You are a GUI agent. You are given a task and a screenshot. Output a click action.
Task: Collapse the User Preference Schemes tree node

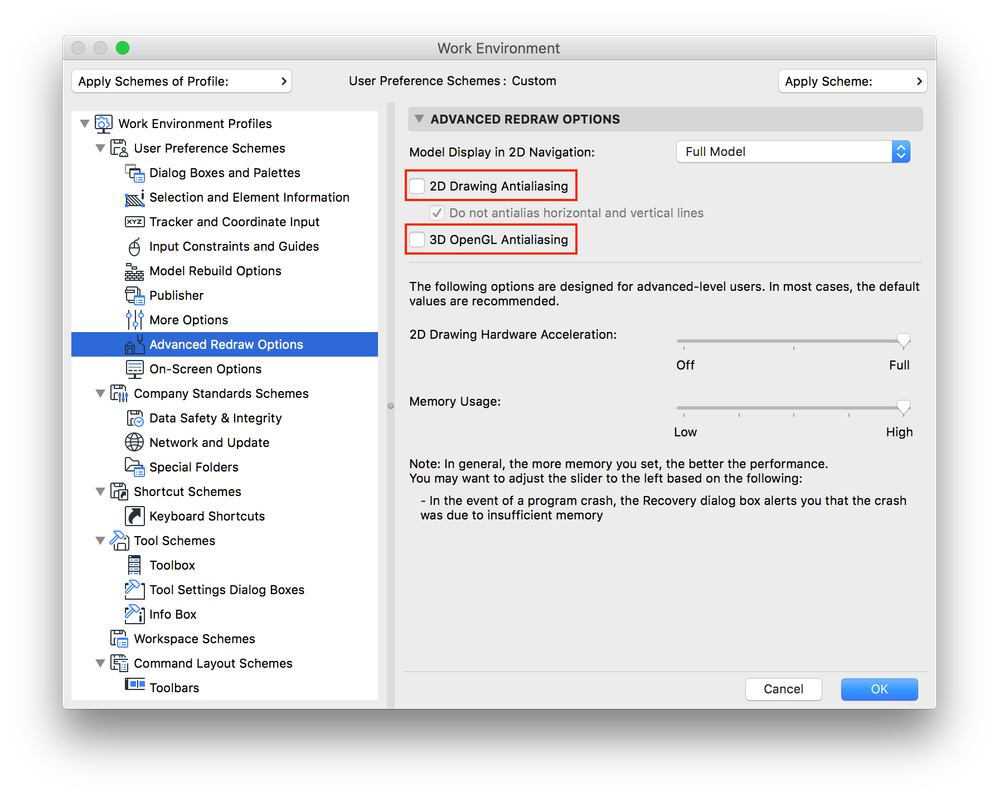tap(100, 148)
